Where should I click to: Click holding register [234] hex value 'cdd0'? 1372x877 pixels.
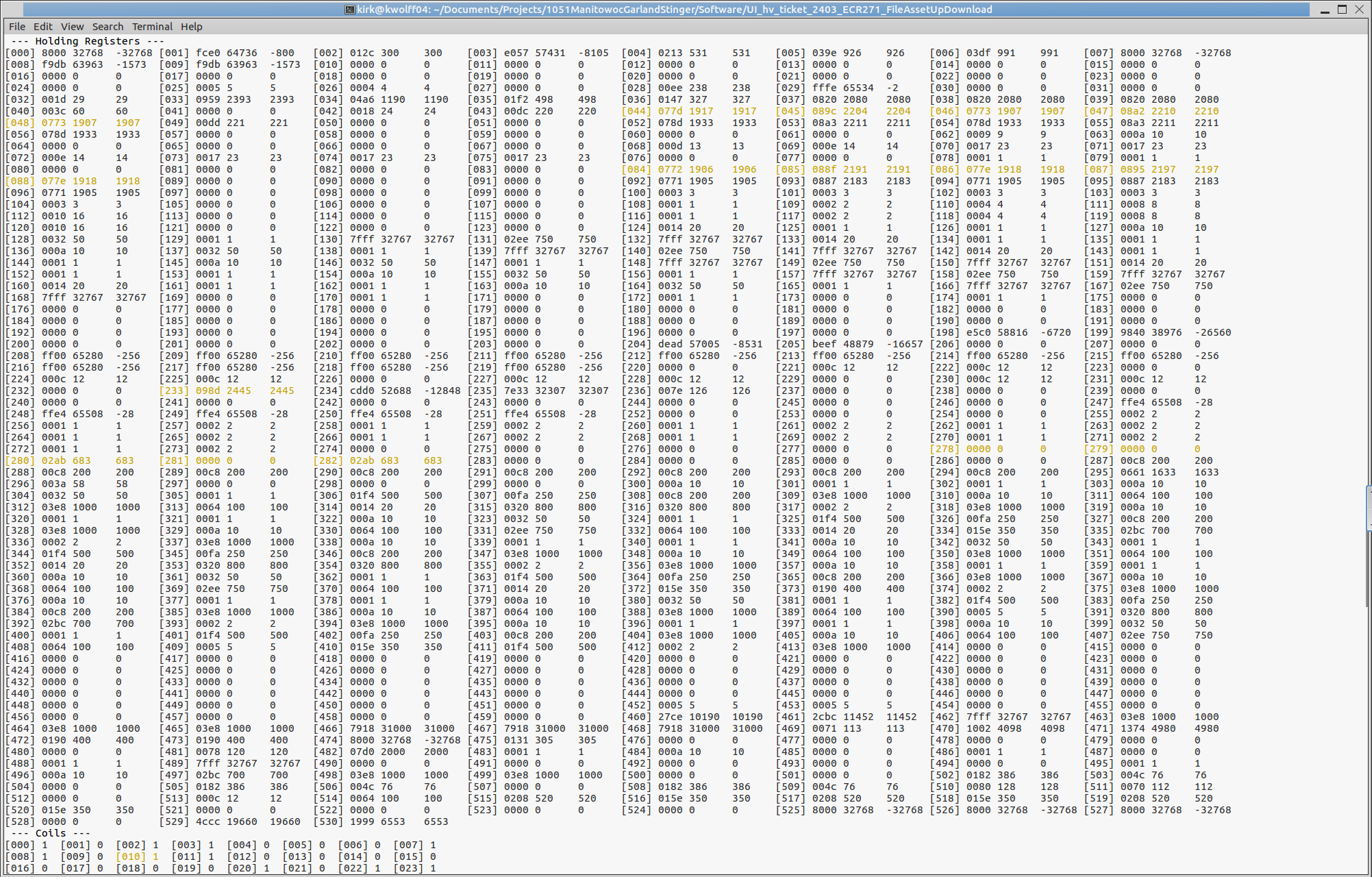pyautogui.click(x=362, y=391)
